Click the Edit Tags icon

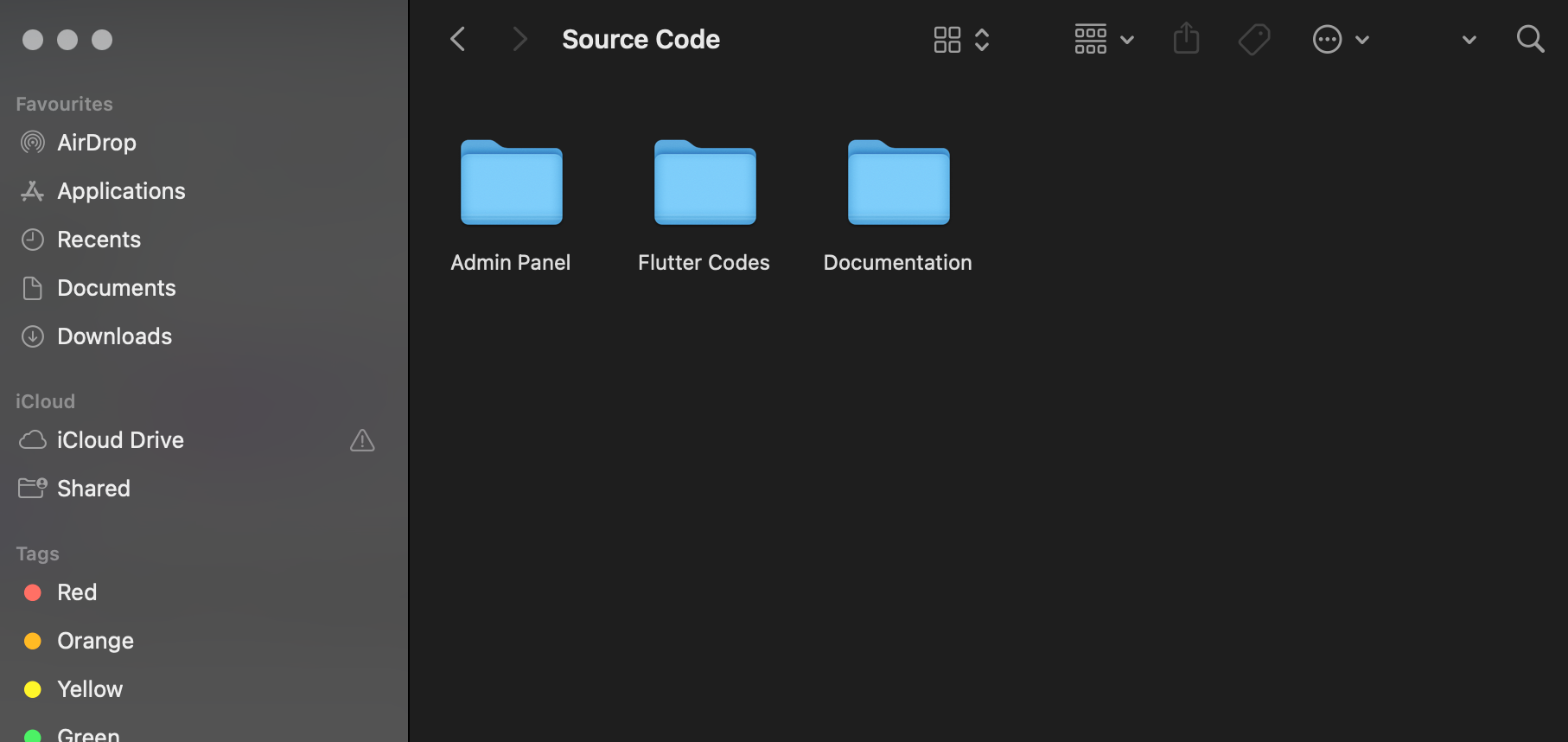coord(1254,39)
